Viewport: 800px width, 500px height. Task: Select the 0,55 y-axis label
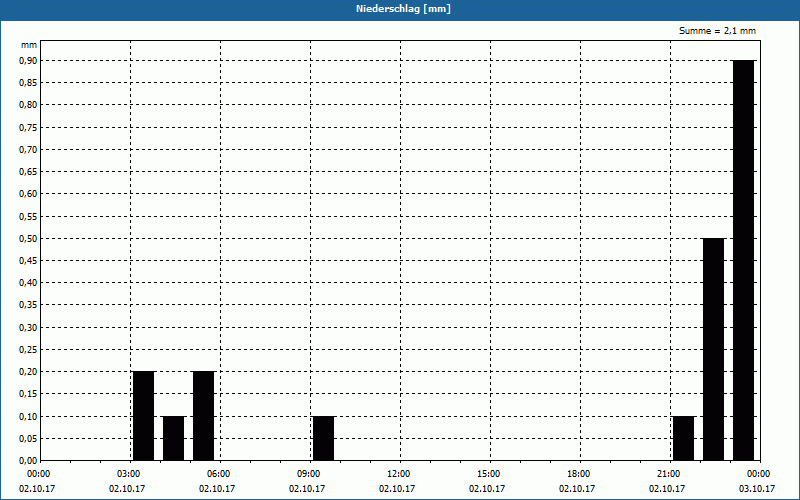coord(28,216)
